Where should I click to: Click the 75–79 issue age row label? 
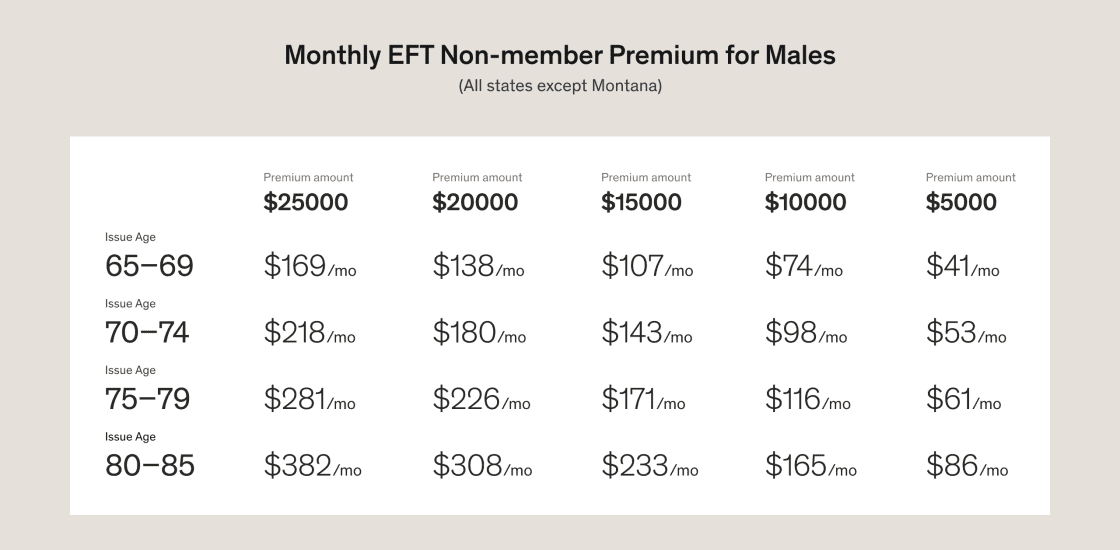click(147, 399)
